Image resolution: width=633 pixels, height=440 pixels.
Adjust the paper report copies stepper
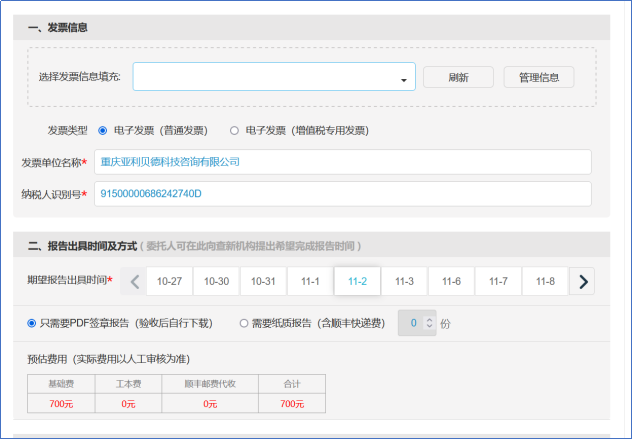click(430, 323)
